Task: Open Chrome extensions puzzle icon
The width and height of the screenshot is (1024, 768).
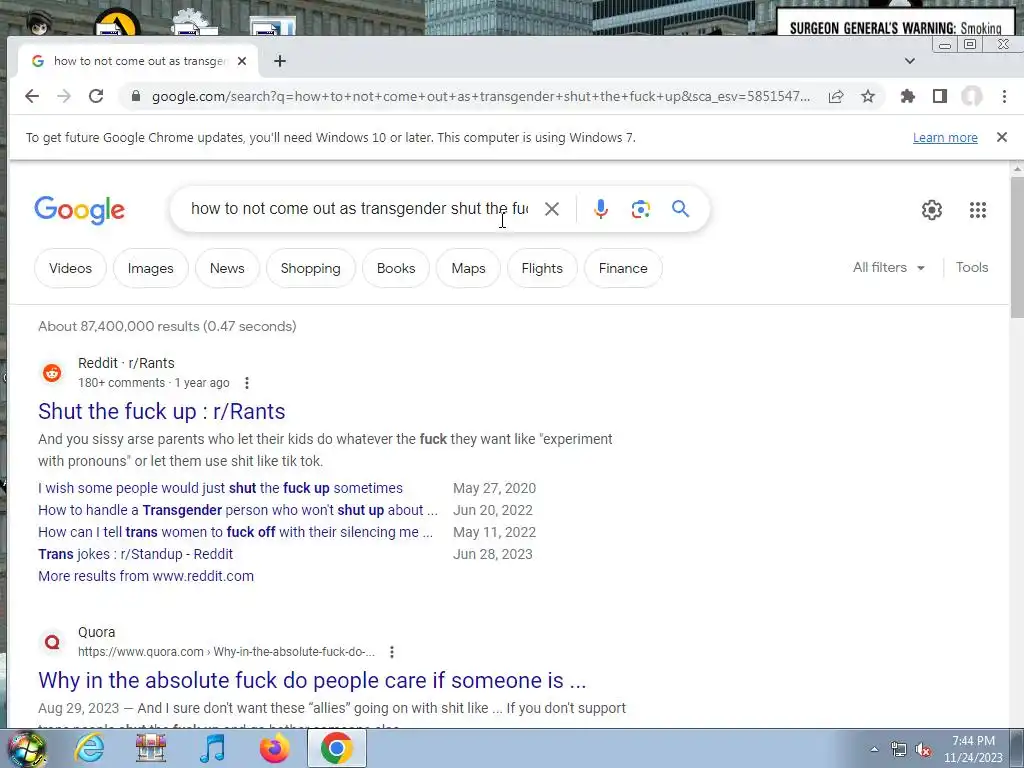Action: coord(908,97)
